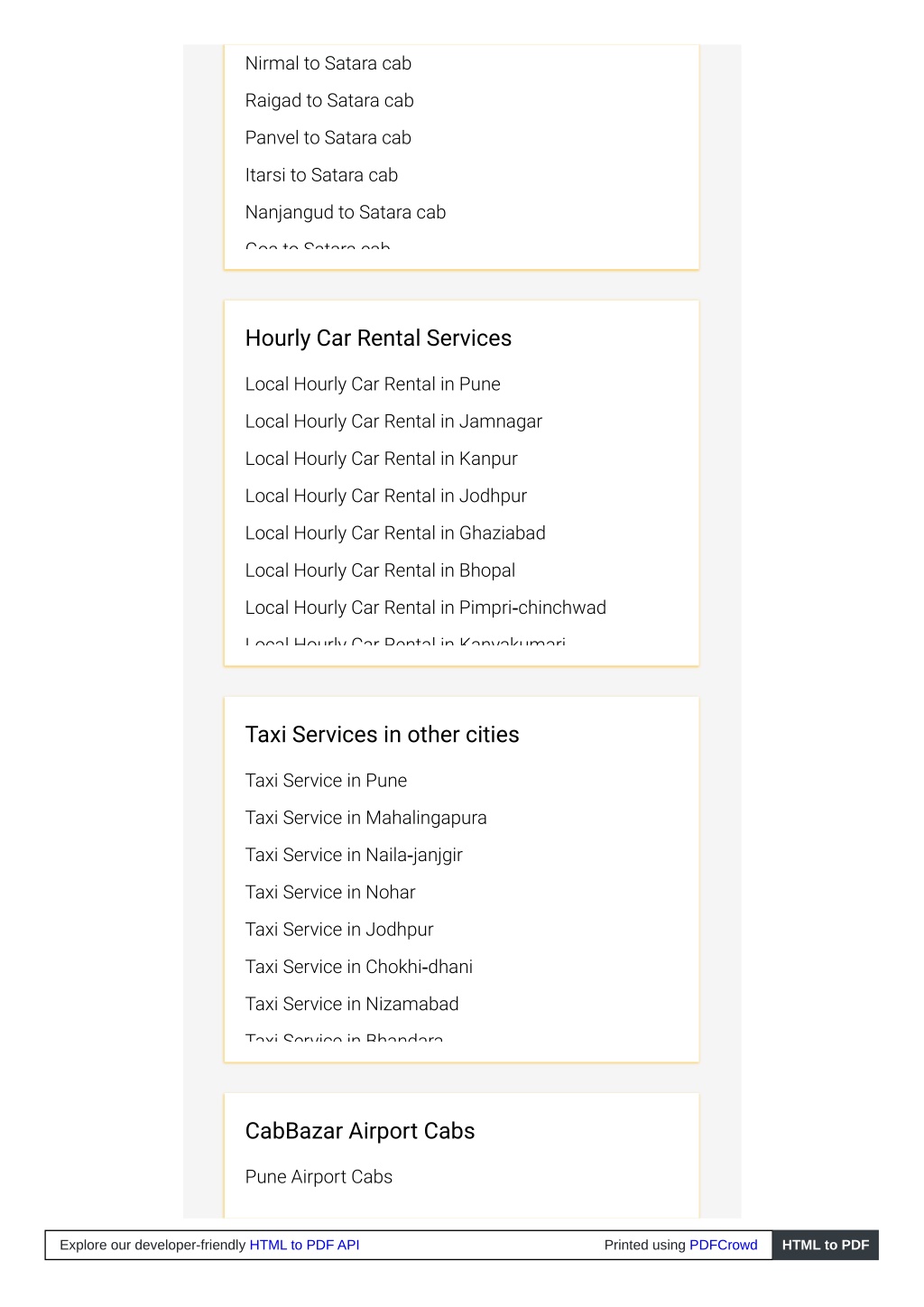Open Nirmal to Satara cab link
Viewport: 924px width, 1307px height.
coord(328,64)
